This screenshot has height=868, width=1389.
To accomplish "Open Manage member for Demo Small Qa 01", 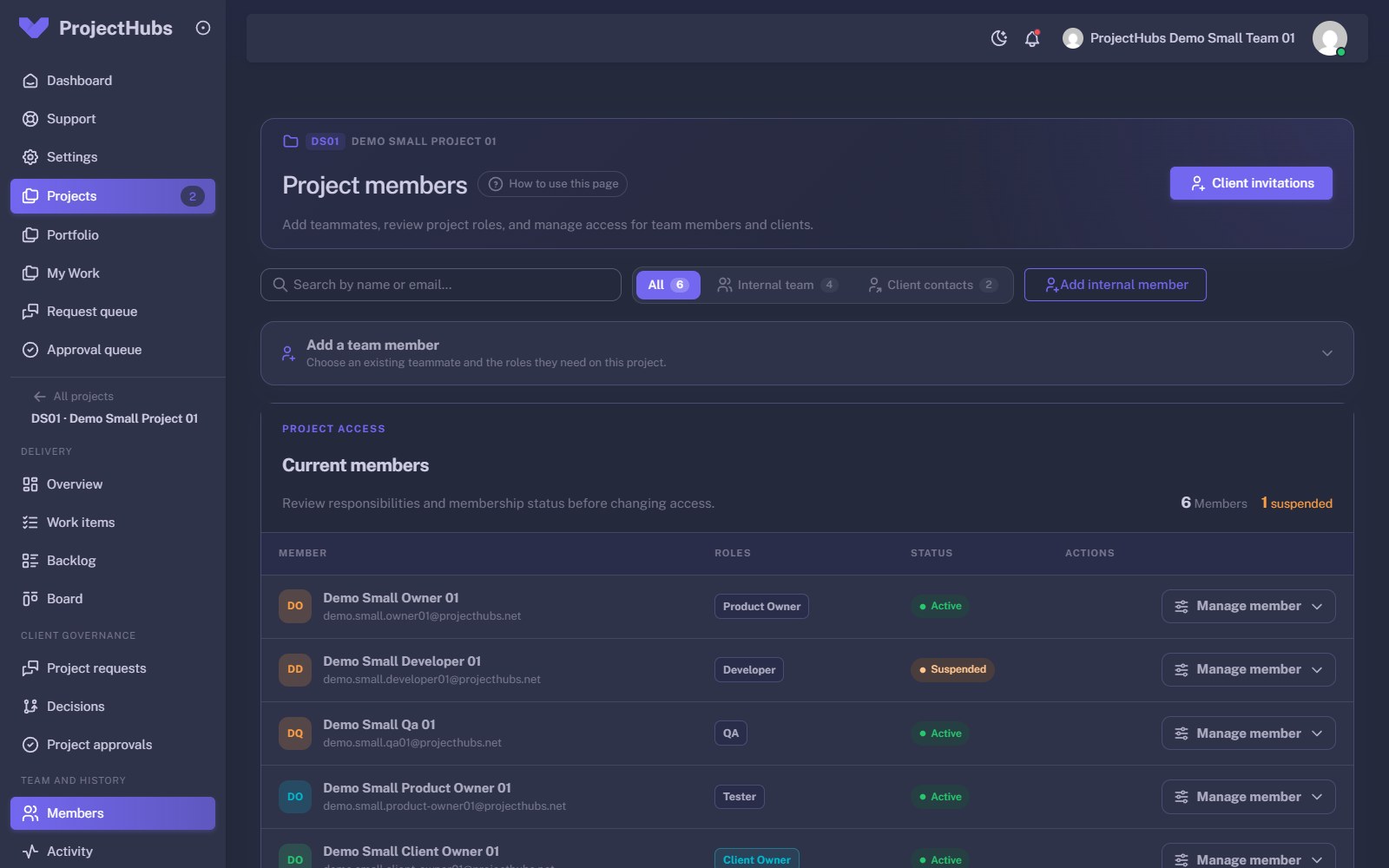I will pos(1248,733).
